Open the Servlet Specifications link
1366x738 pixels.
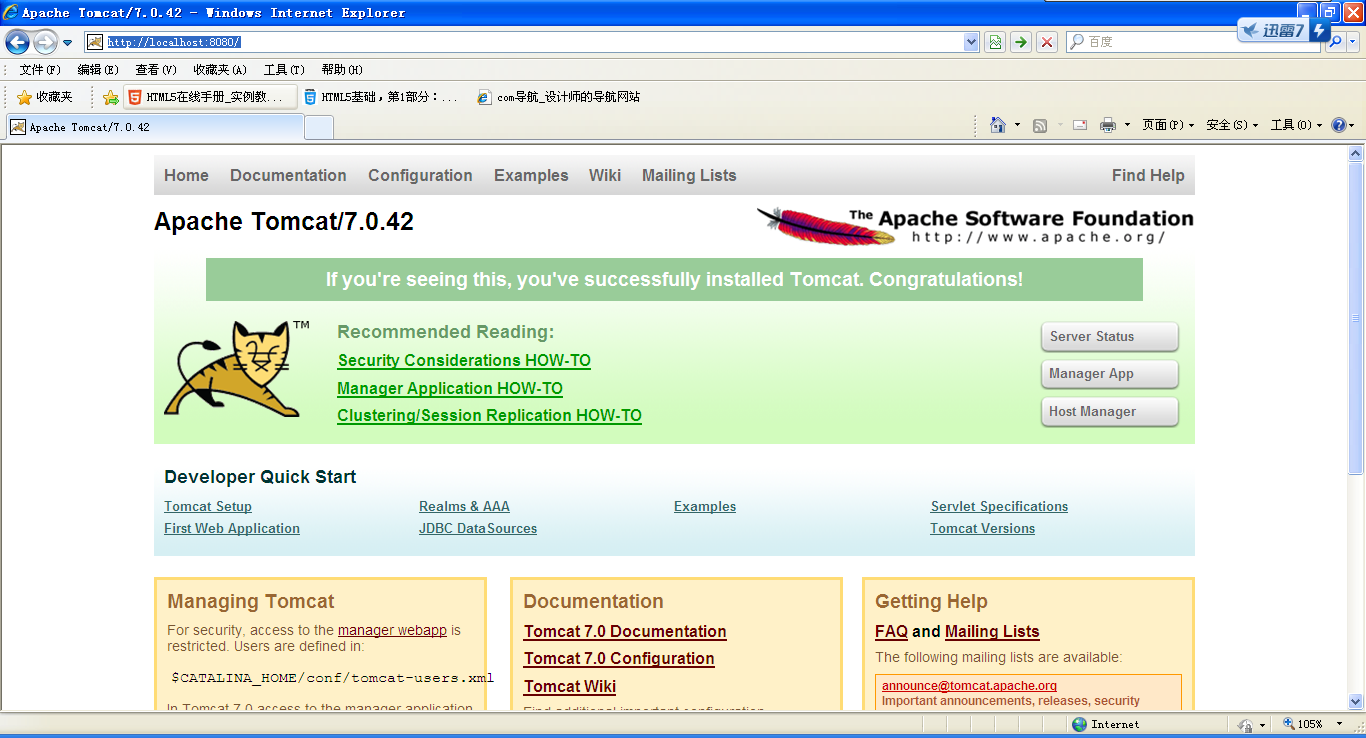(x=999, y=507)
